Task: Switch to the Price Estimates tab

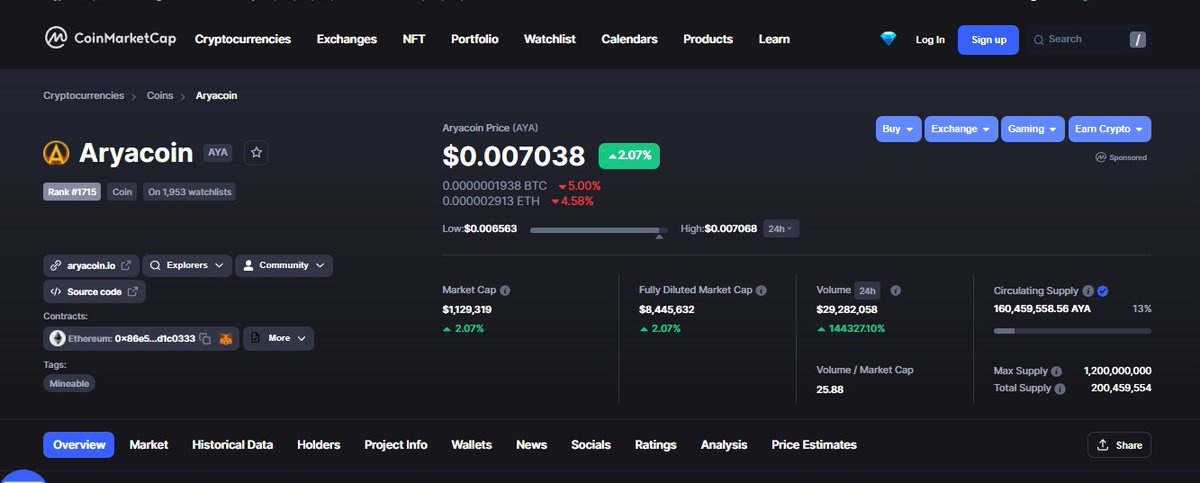Action: (x=814, y=445)
